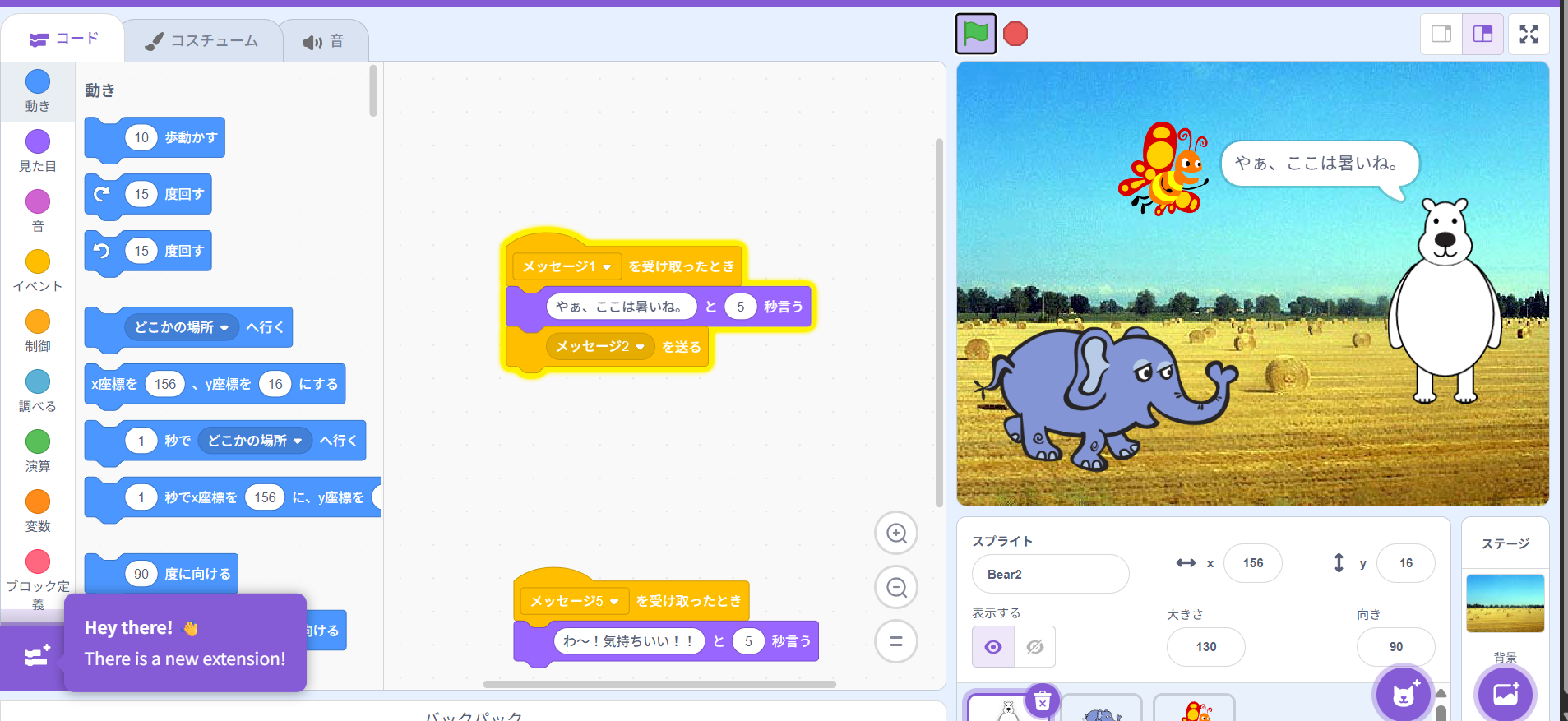The width and height of the screenshot is (1568, 721).
Task: Reset workspace zoom with equals icon
Action: tap(896, 641)
